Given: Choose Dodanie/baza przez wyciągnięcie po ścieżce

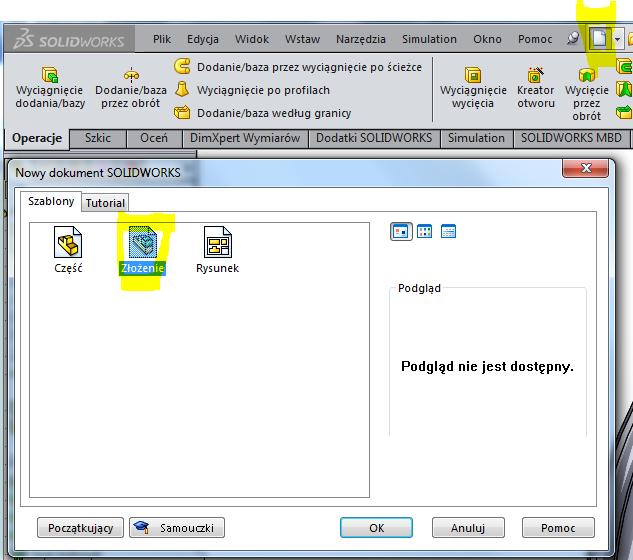Looking at the screenshot, I should coord(298,67).
